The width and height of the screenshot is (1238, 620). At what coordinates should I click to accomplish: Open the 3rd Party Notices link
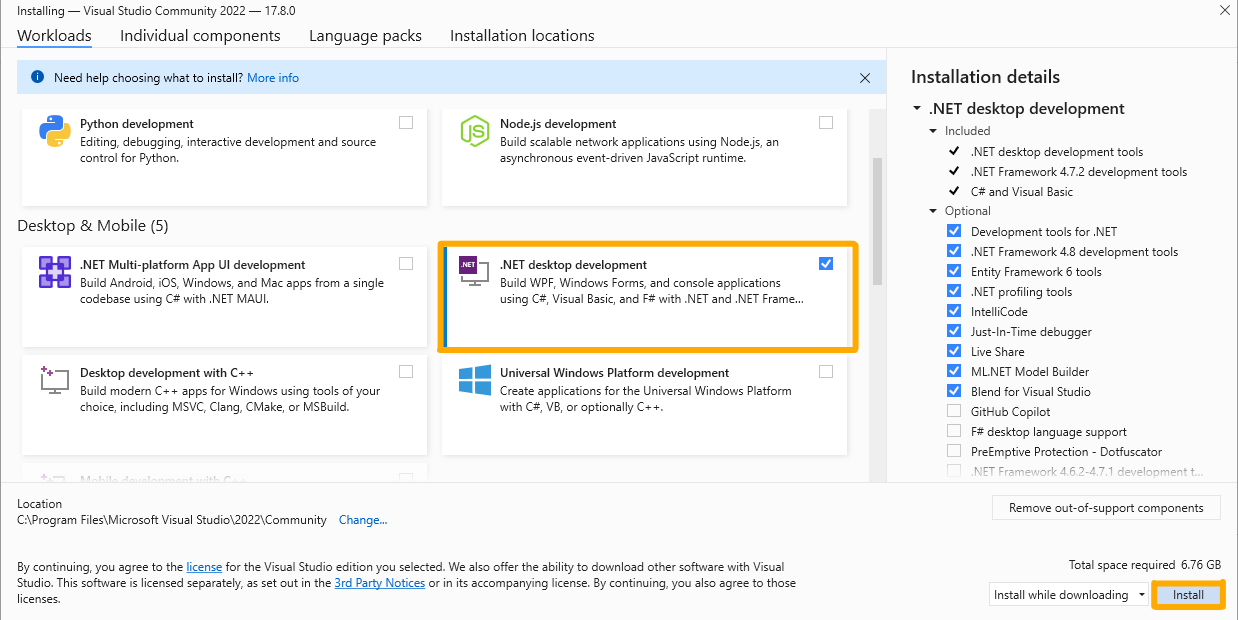coord(380,583)
